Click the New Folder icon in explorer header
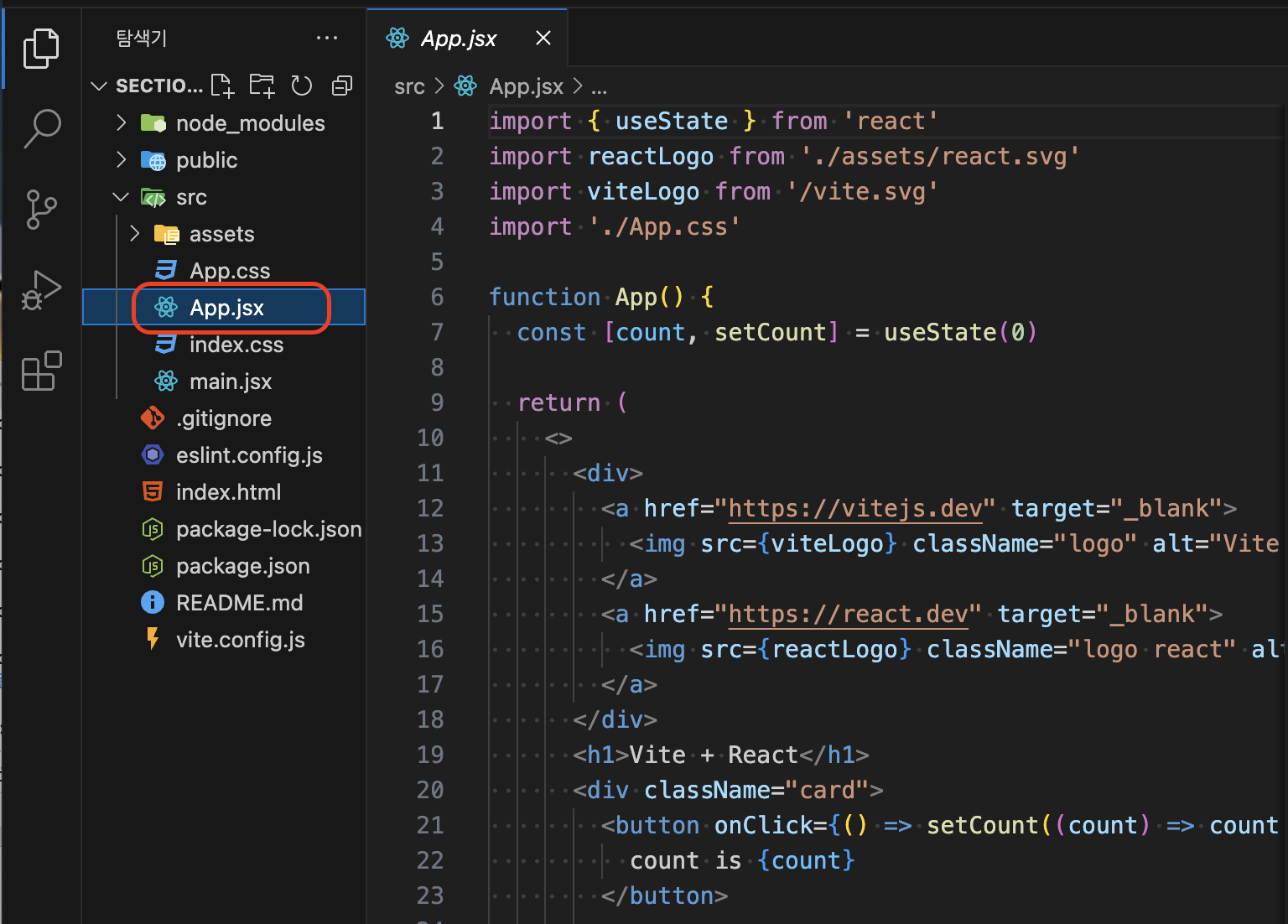The width and height of the screenshot is (1288, 924). tap(262, 86)
